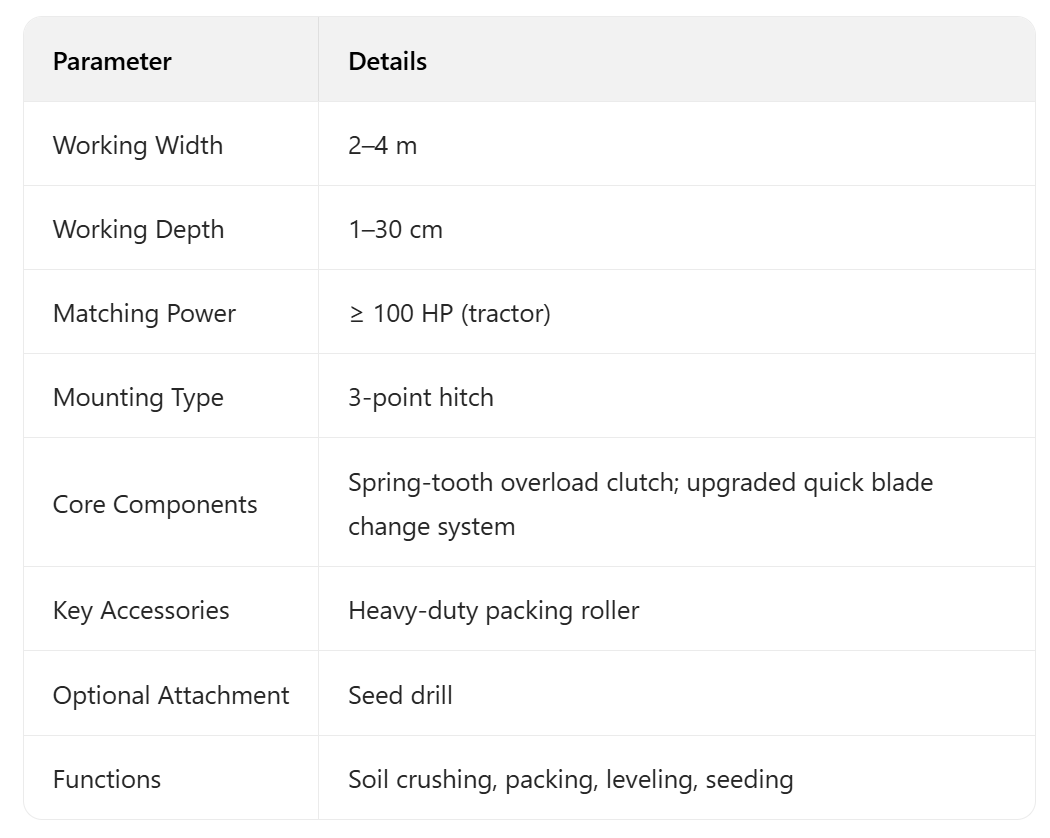Click the ≥ 100 HP value
The height and width of the screenshot is (838, 1050).
tap(400, 313)
